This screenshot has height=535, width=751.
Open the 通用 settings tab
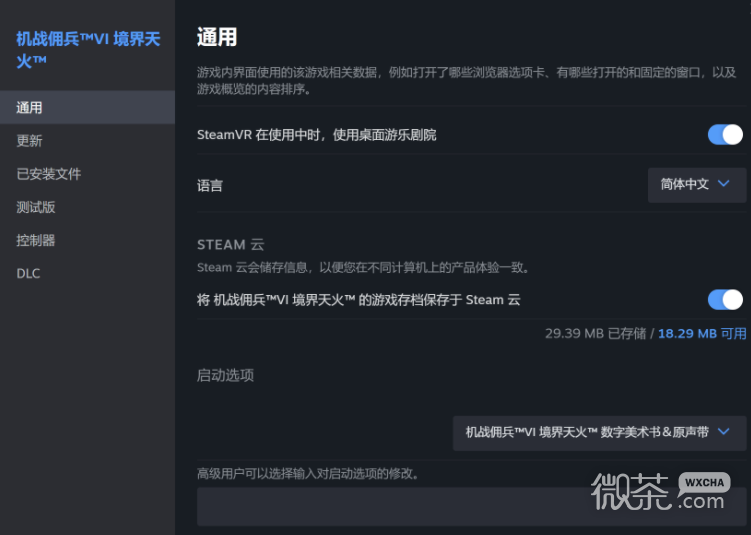point(87,107)
